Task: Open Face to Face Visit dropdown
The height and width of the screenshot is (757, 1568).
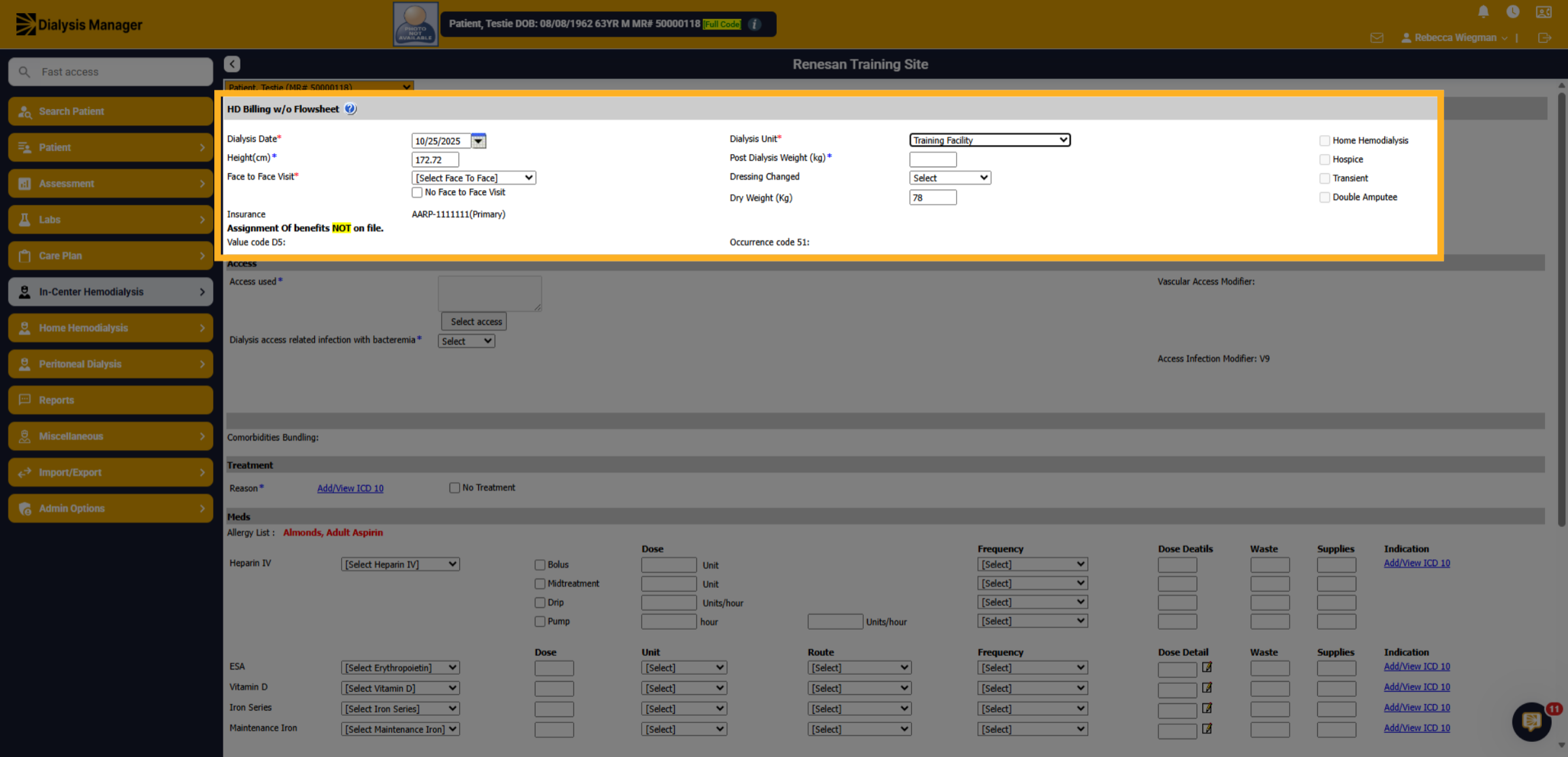Action: click(x=474, y=178)
